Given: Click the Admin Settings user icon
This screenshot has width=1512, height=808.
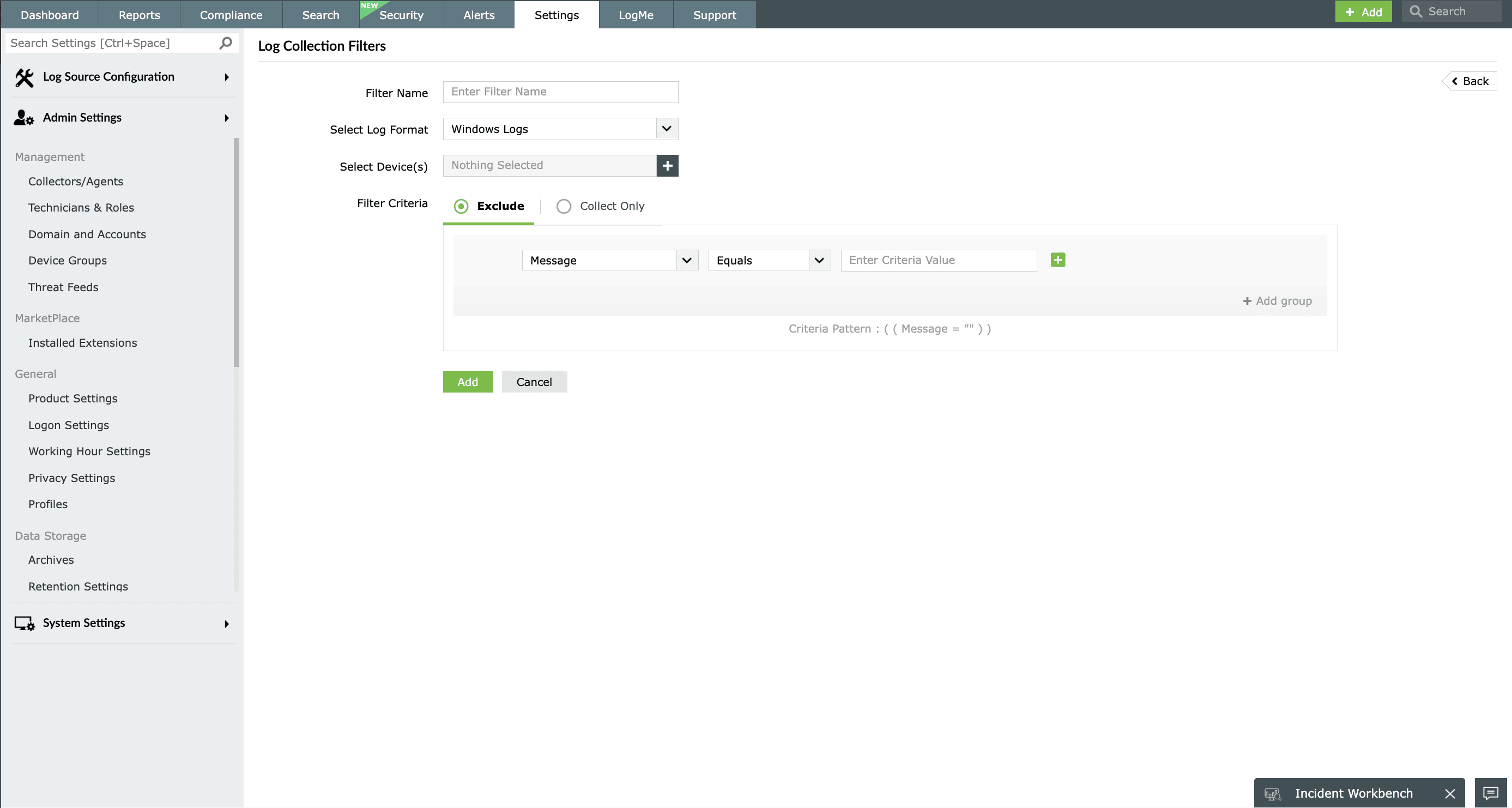Looking at the screenshot, I should tap(22, 117).
